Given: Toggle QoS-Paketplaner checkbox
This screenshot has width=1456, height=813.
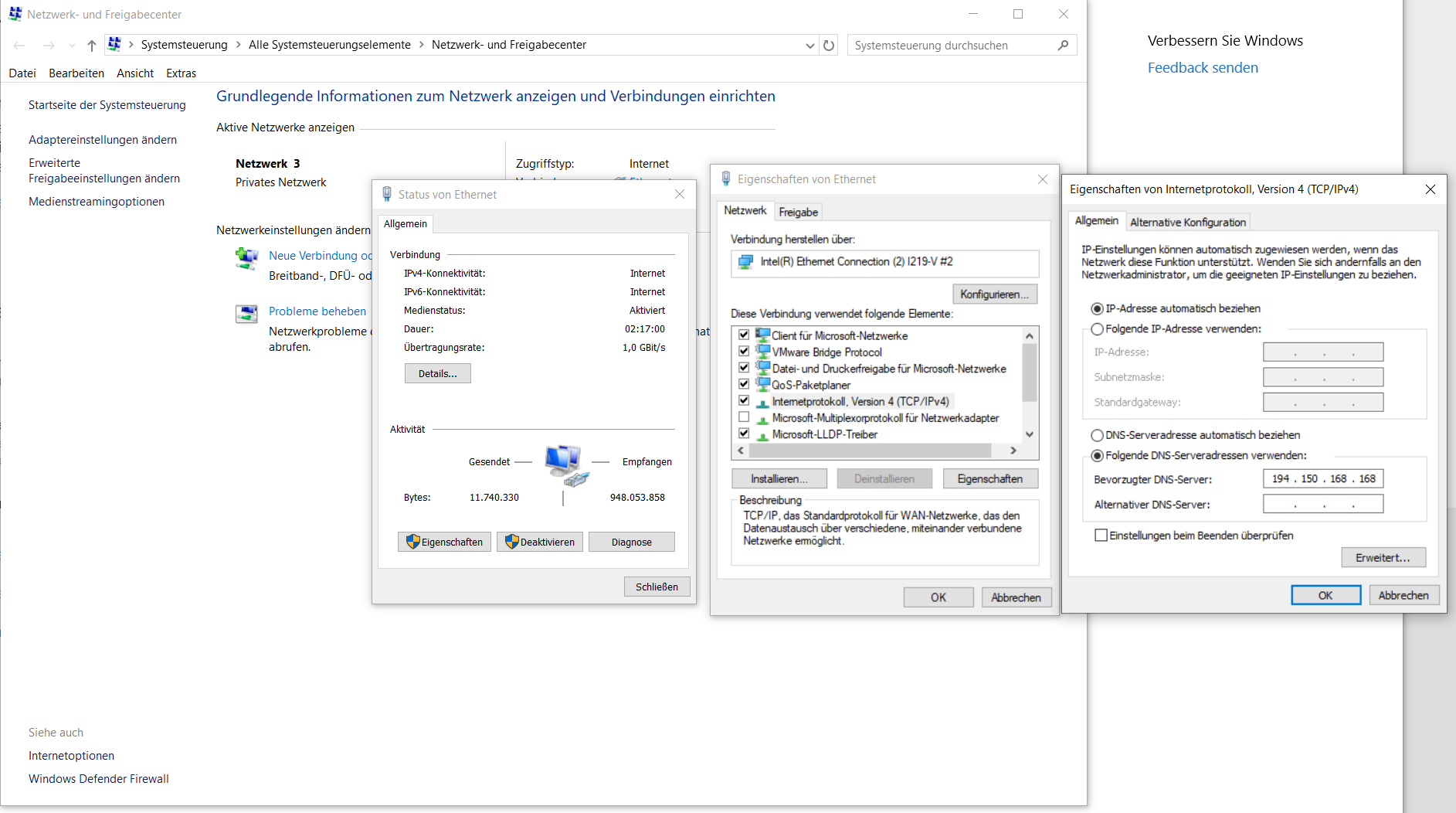Looking at the screenshot, I should click(744, 384).
